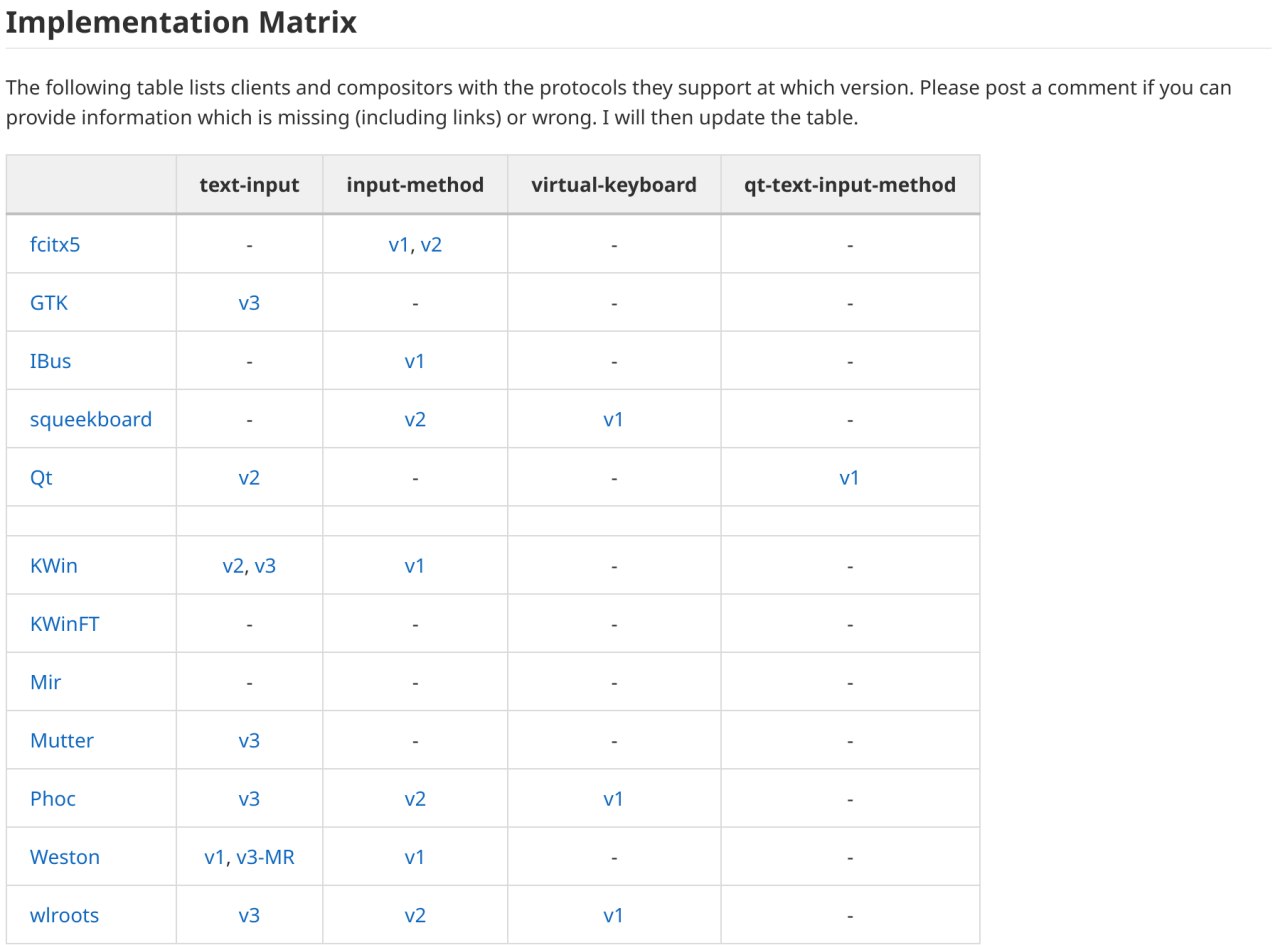1280x945 pixels.
Task: Open the KWin link
Action: click(54, 565)
